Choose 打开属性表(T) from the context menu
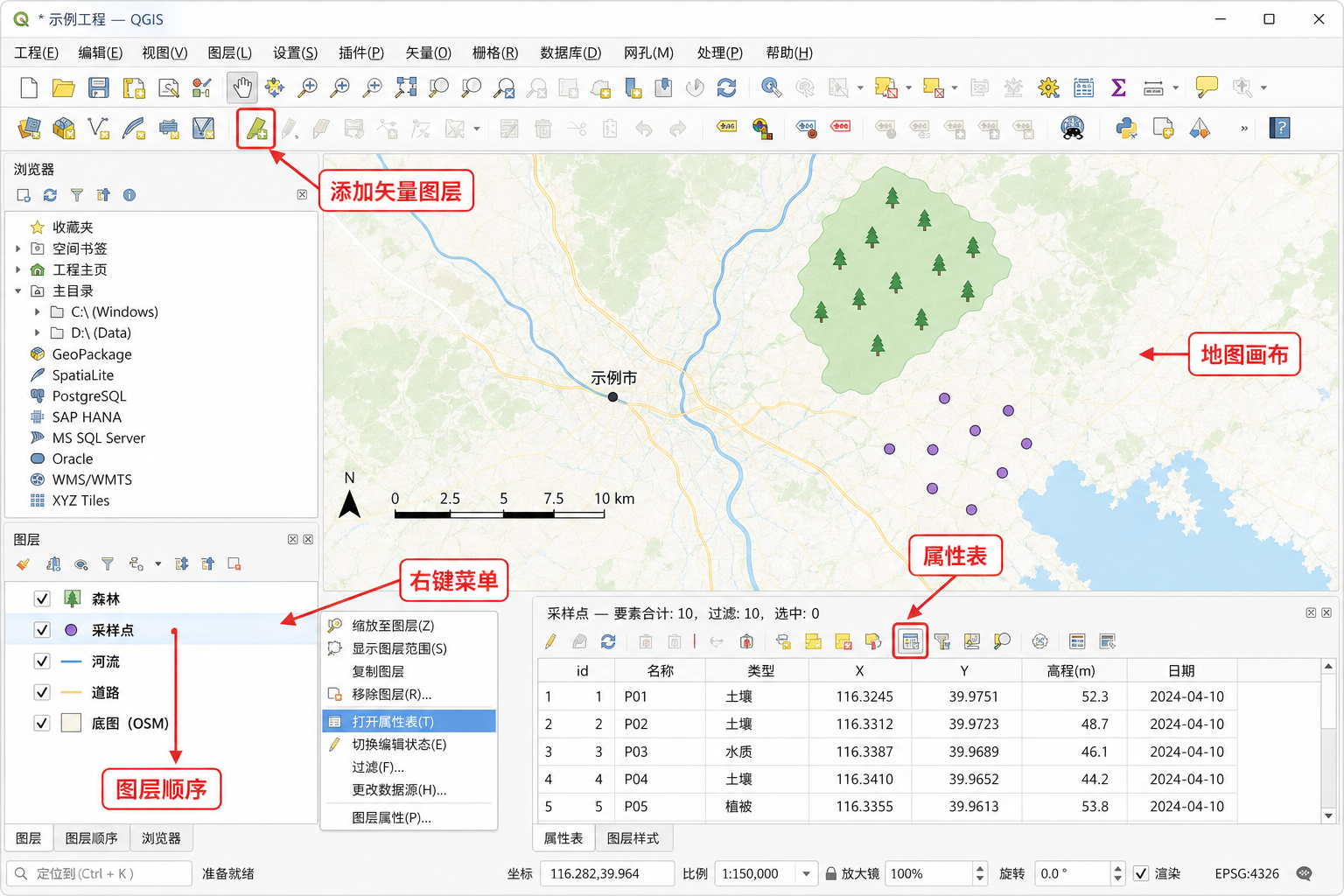1344x896 pixels. point(409,722)
